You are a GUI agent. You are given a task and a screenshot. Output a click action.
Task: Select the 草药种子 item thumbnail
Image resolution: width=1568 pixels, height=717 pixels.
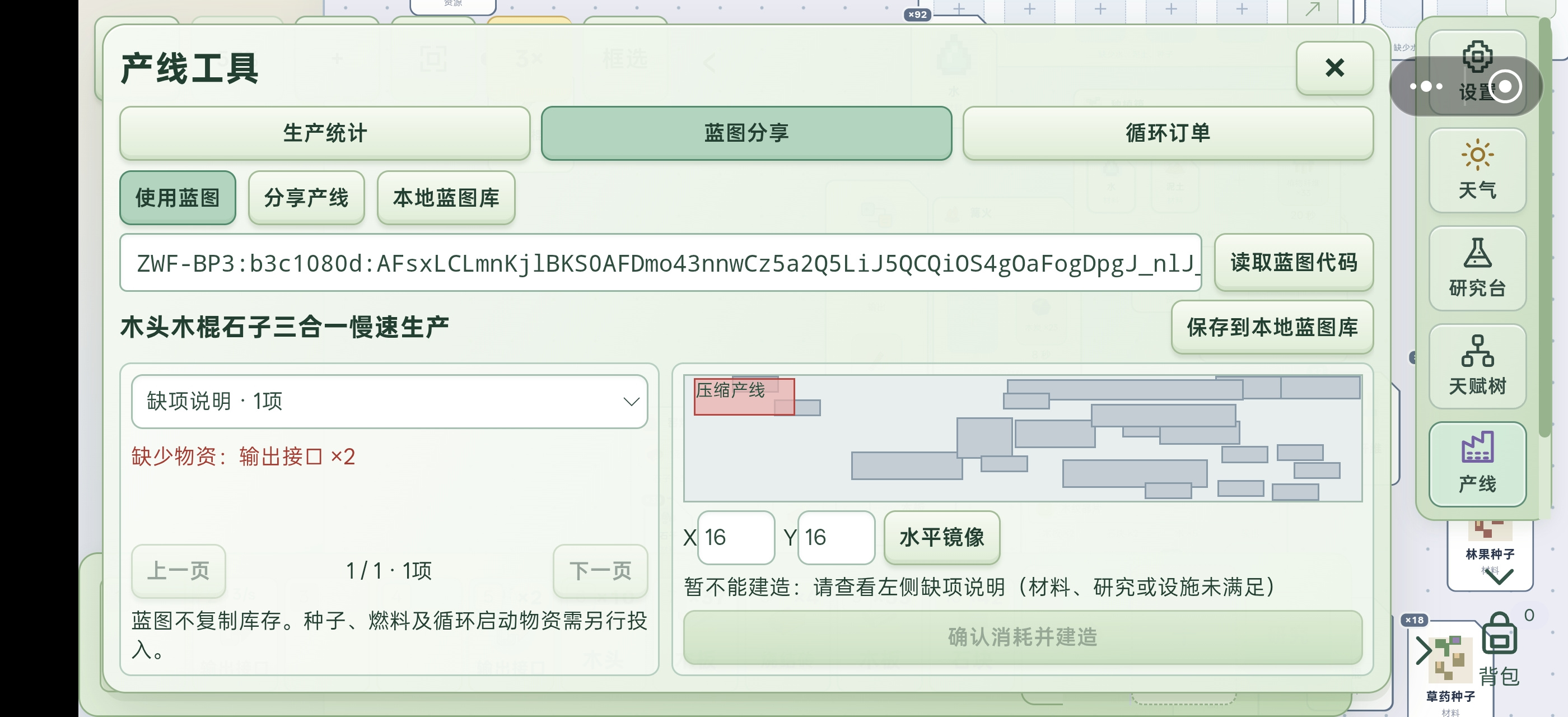pyautogui.click(x=1450, y=660)
